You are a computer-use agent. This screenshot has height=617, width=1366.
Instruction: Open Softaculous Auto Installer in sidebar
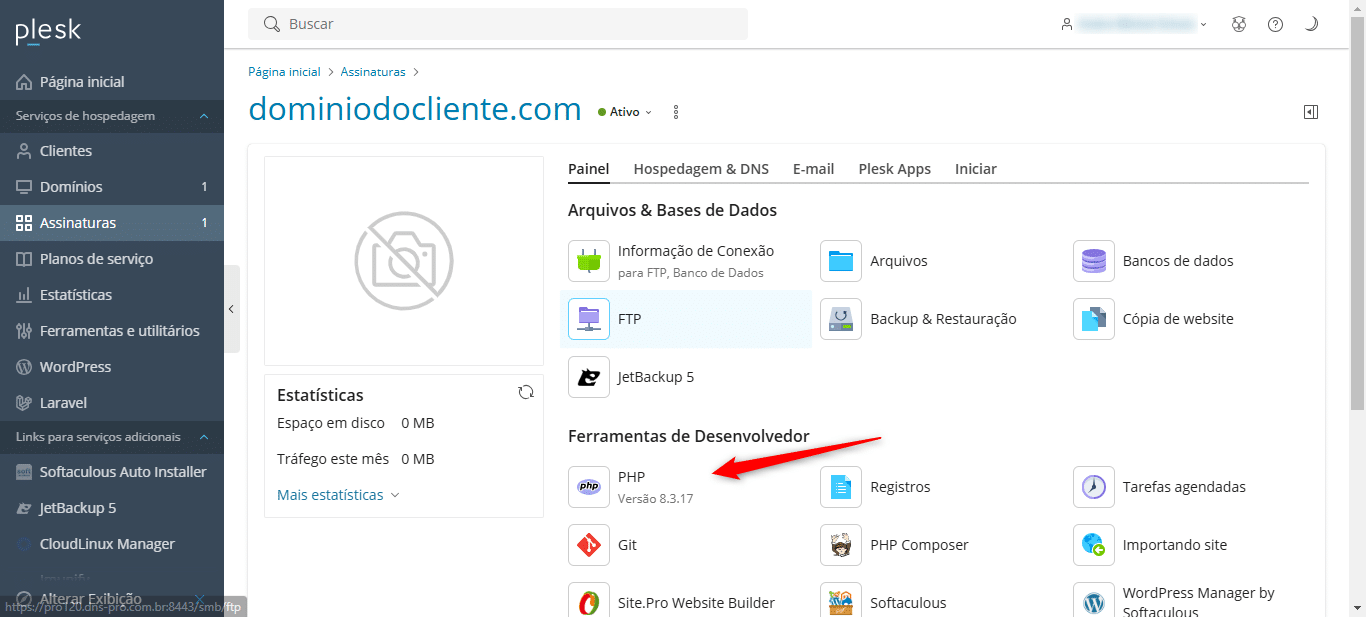(x=112, y=472)
